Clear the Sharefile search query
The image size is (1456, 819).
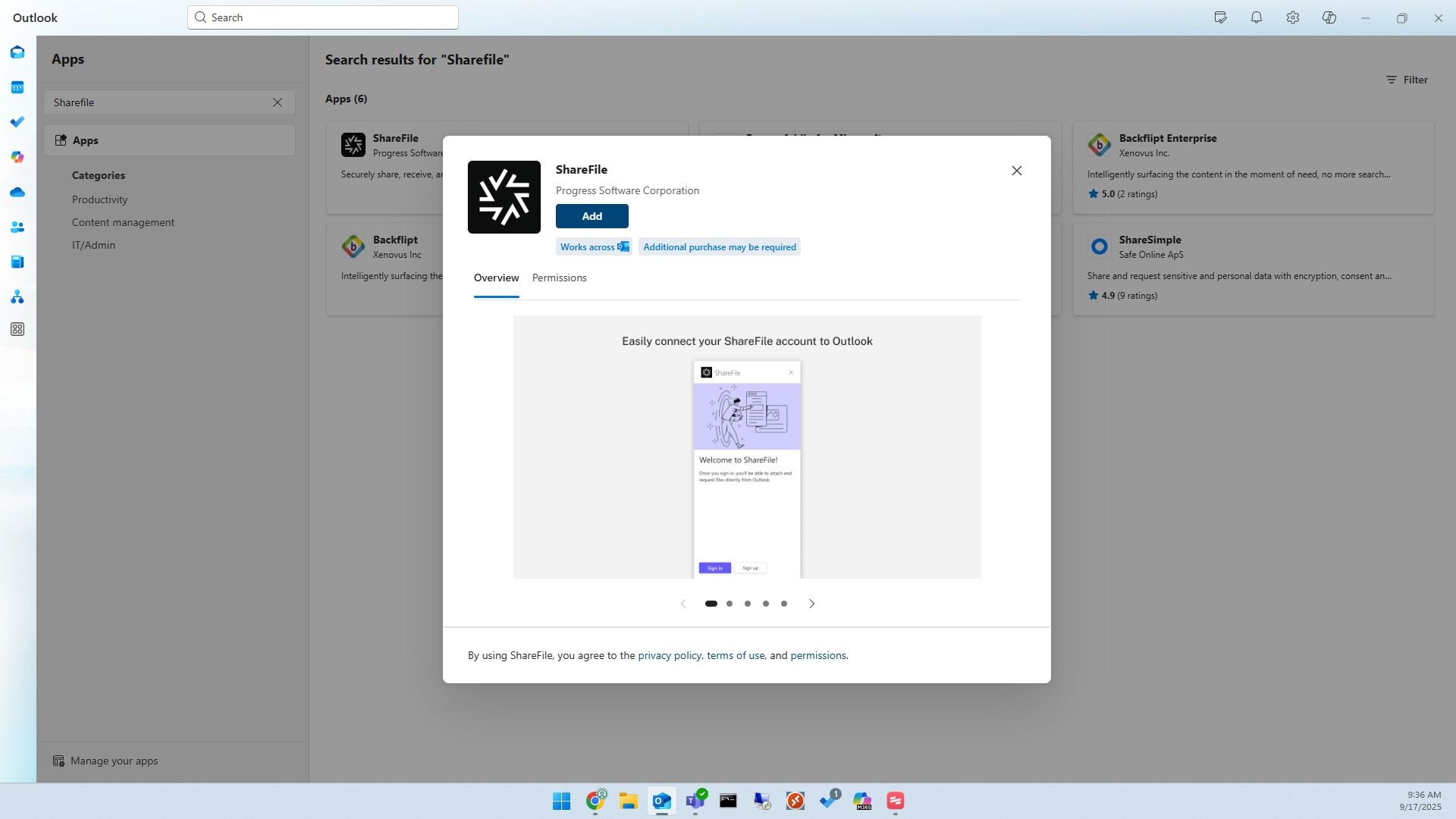pos(278,102)
